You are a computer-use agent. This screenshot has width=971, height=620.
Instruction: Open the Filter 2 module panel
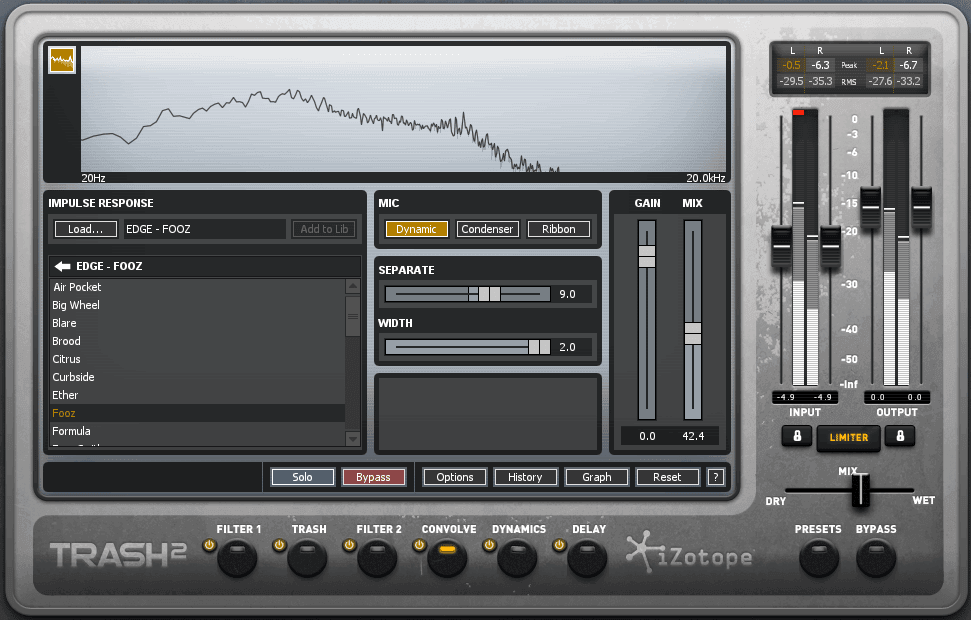(377, 557)
